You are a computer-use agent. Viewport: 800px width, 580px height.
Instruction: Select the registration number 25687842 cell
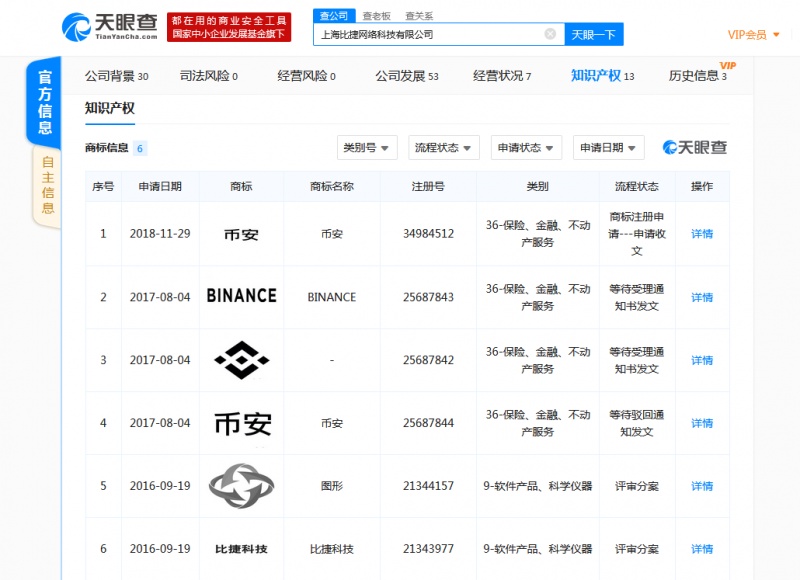pos(428,360)
